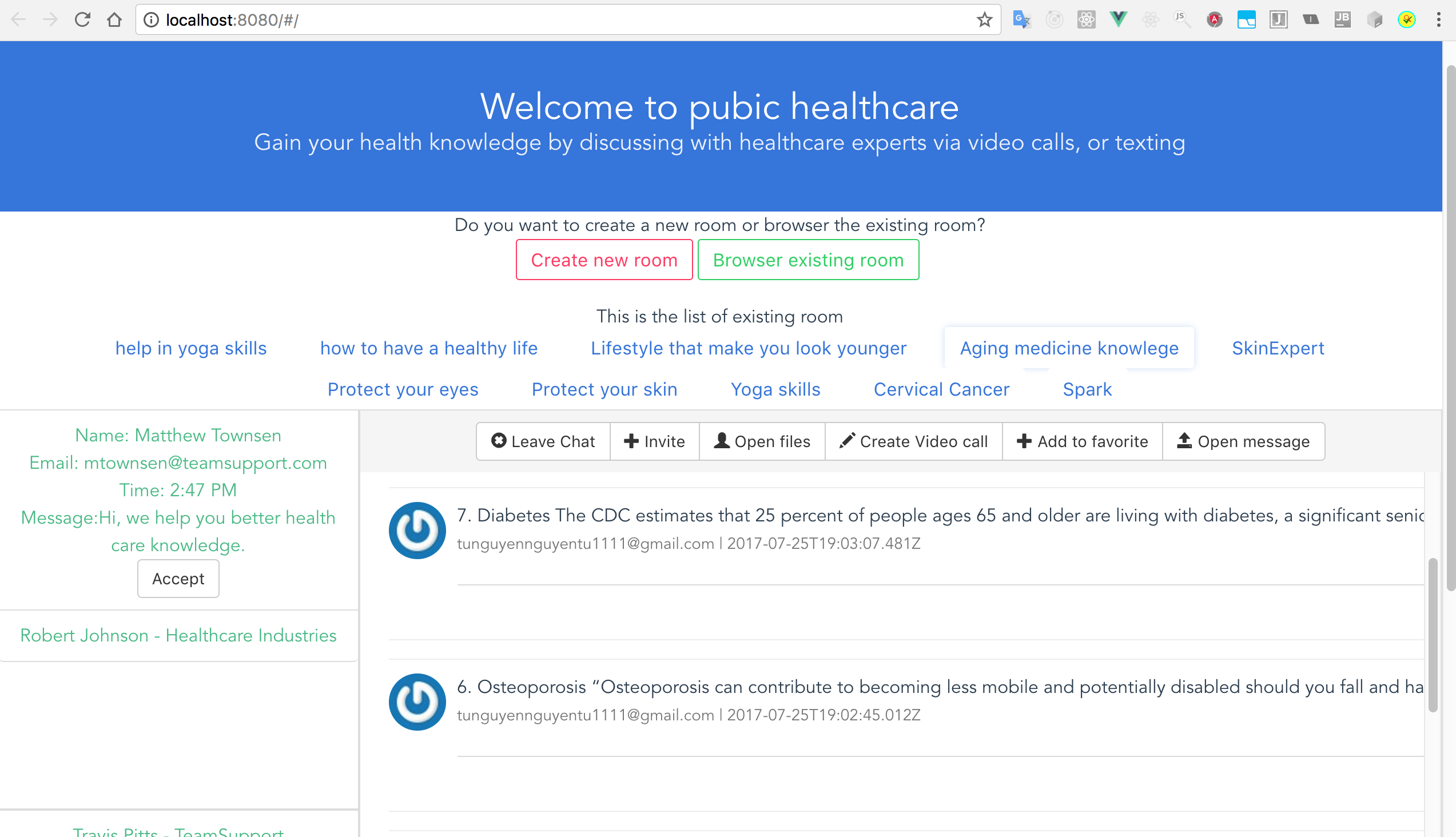This screenshot has width=1456, height=837.
Task: Bookmark this page with the star icon
Action: [984, 20]
